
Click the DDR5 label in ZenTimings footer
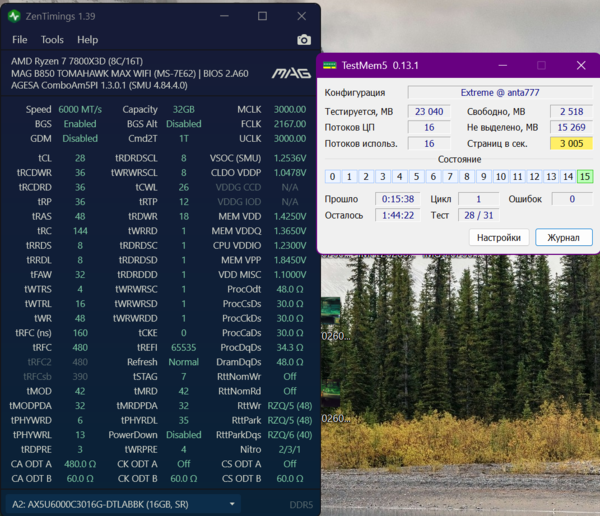tap(301, 505)
